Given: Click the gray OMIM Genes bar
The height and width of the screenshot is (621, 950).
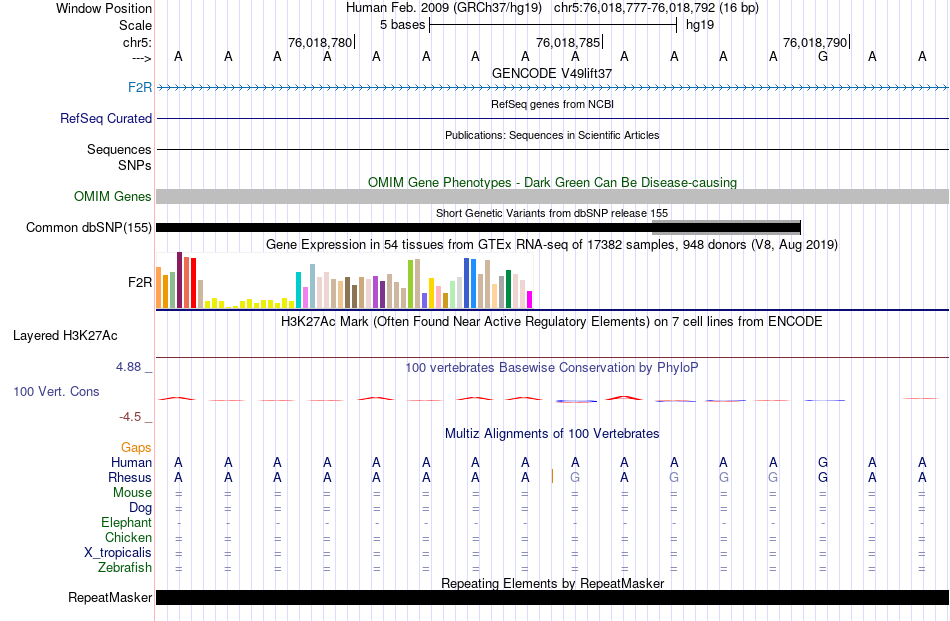Looking at the screenshot, I should (553, 196).
